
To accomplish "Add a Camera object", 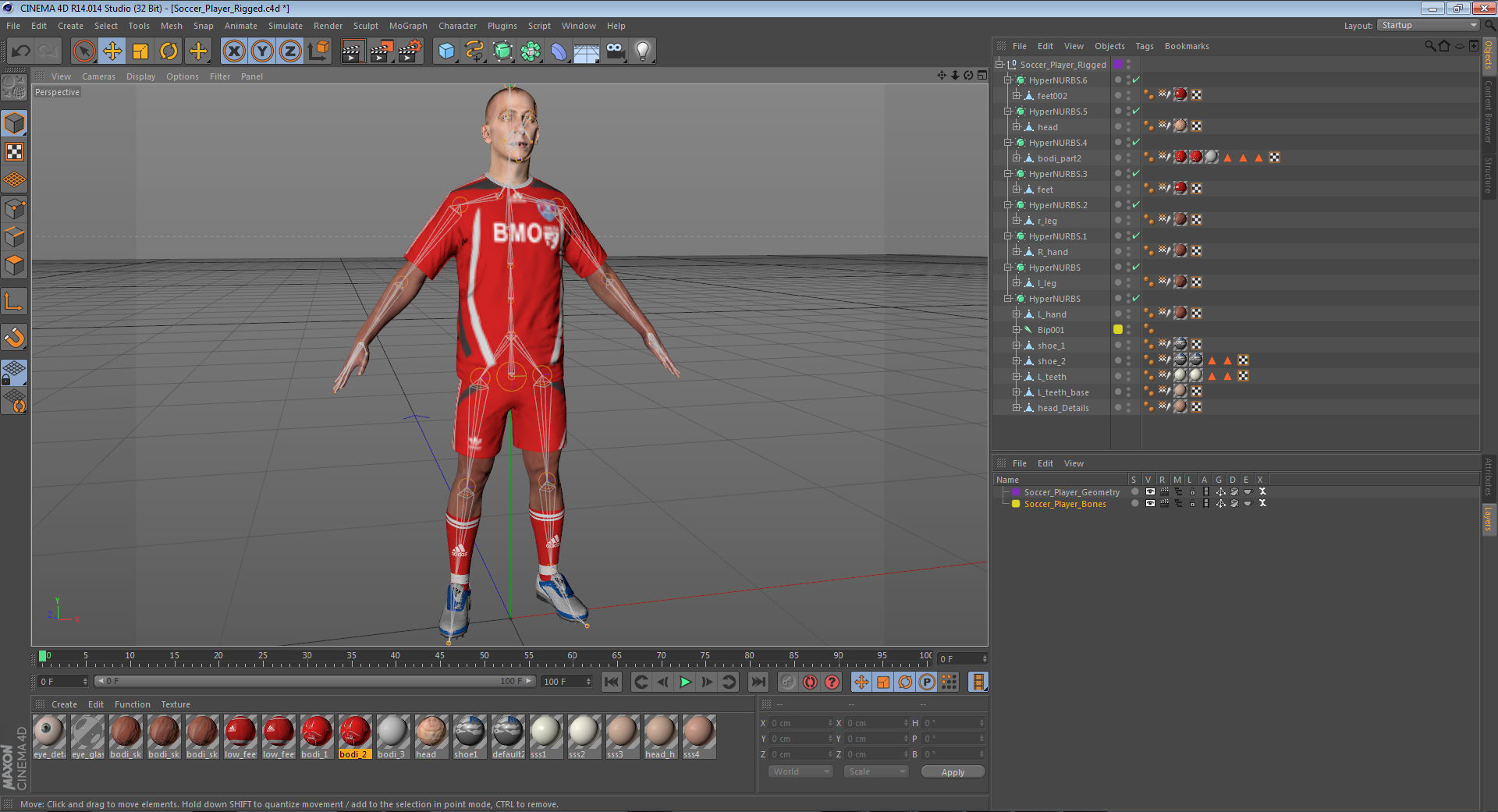I will [615, 51].
